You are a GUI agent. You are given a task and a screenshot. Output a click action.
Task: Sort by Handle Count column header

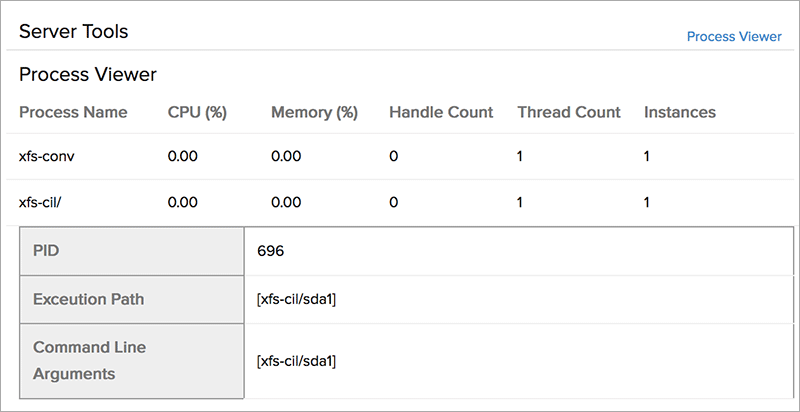[x=441, y=112]
